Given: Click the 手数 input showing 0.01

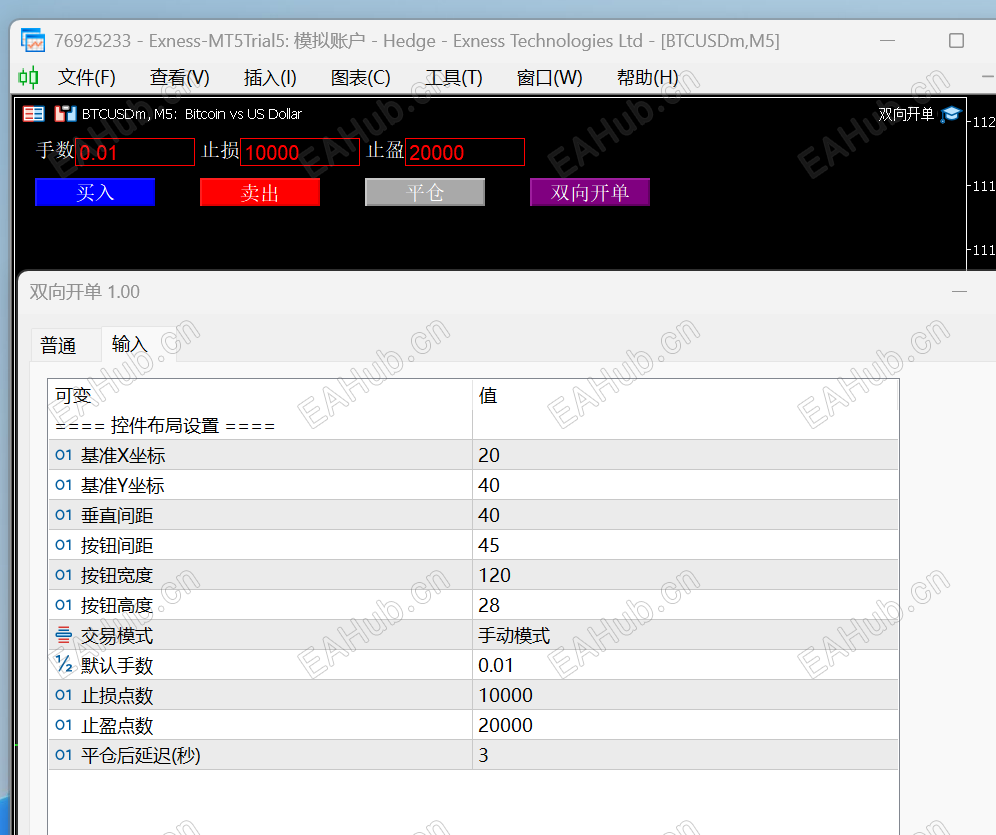Looking at the screenshot, I should coord(135,151).
